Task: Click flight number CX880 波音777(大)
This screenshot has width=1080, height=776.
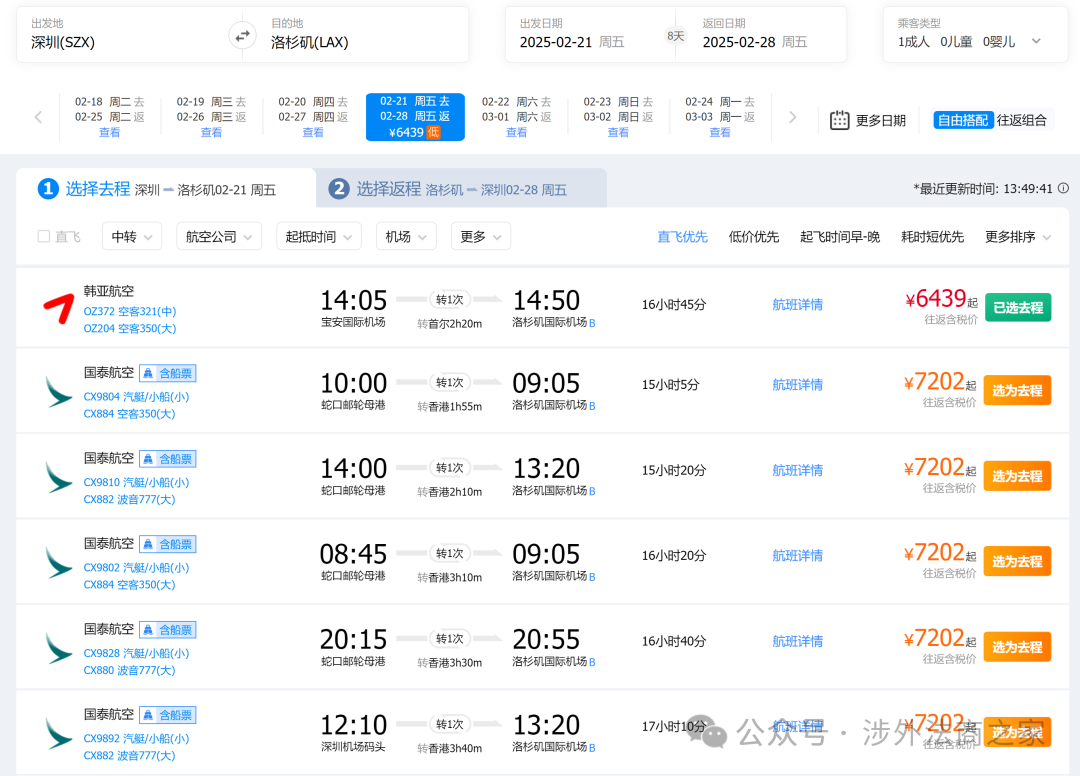Action: tap(129, 670)
